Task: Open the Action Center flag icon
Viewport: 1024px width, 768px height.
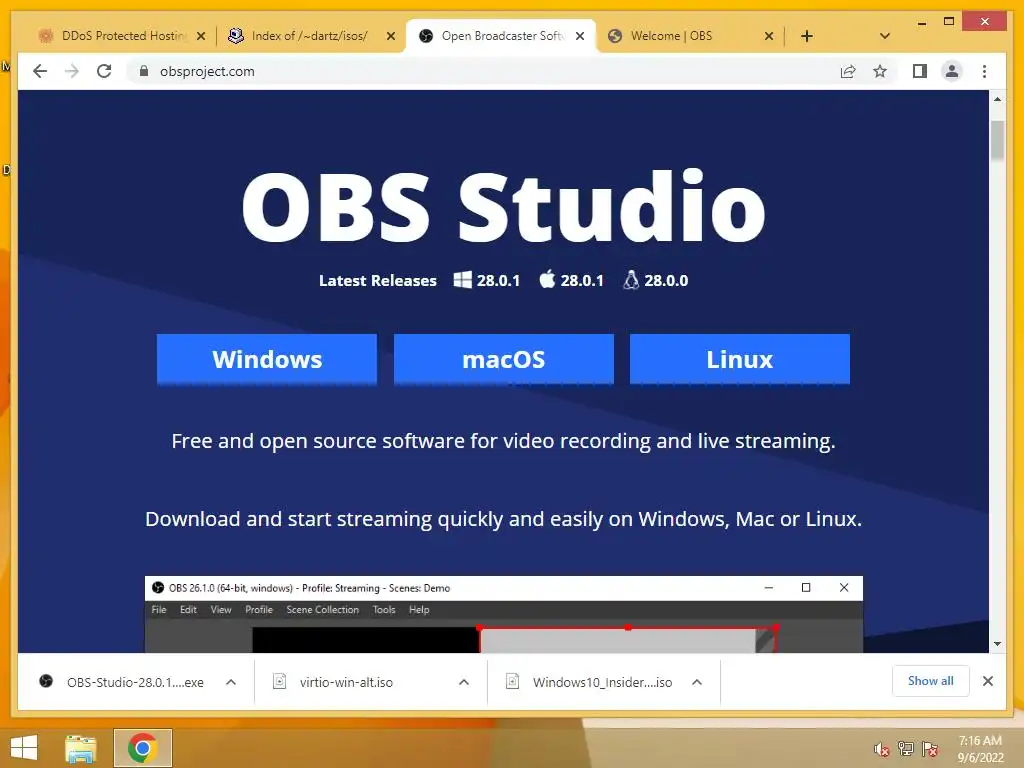Action: click(930, 749)
